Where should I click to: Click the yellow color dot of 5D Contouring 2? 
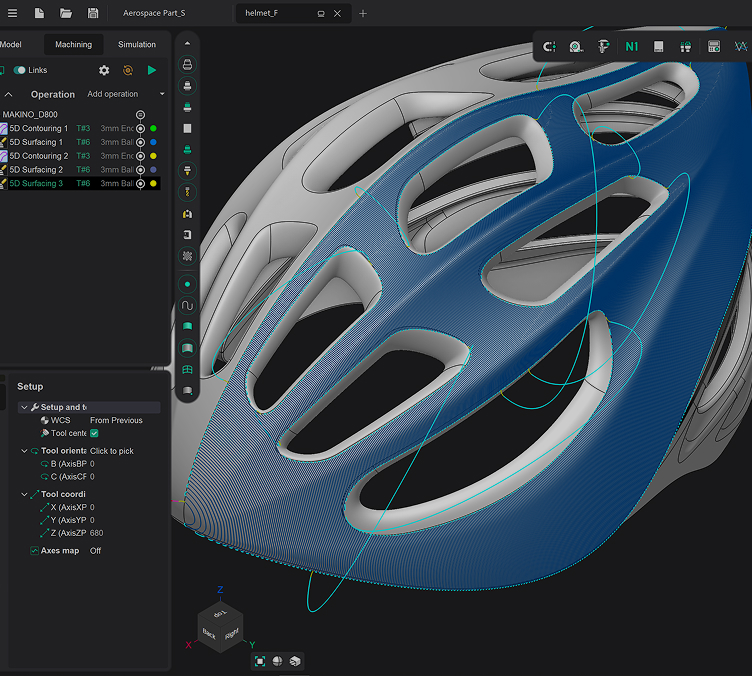pyautogui.click(x=153, y=156)
